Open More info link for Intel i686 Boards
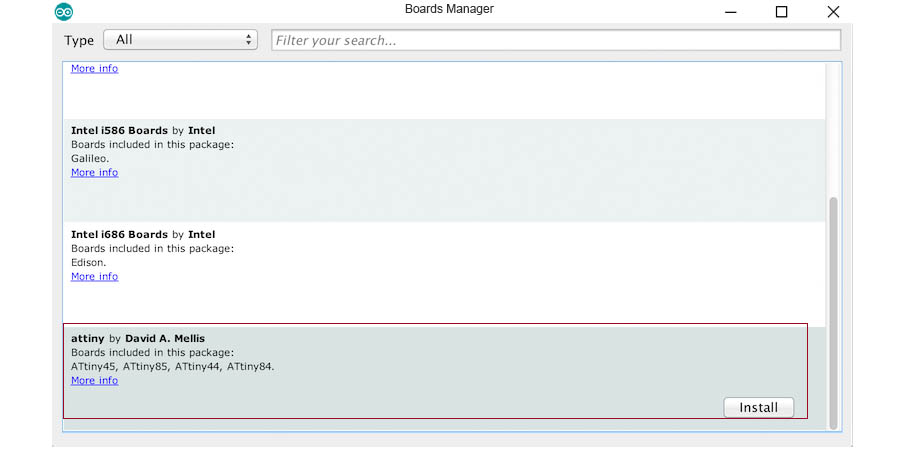Image resolution: width=900 pixels, height=453 pixels. click(x=95, y=276)
